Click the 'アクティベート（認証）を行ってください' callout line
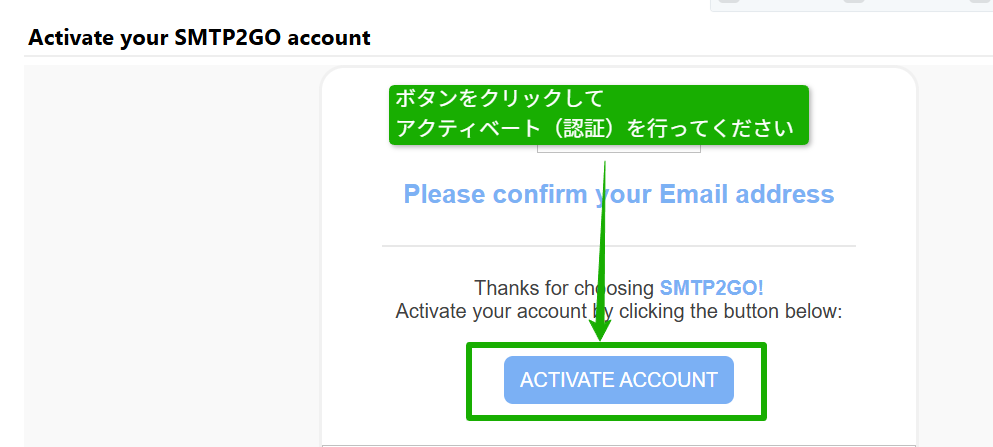 pyautogui.click(x=594, y=129)
